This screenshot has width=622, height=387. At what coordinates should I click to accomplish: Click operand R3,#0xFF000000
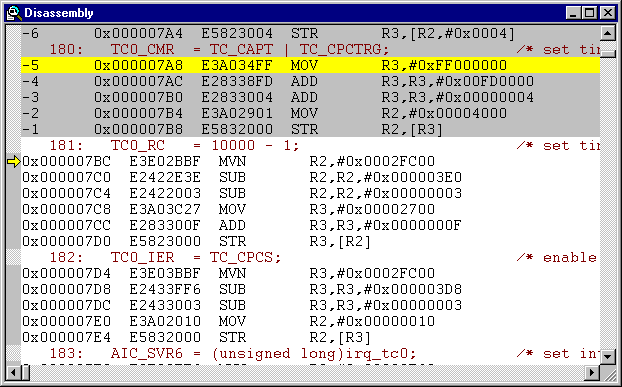tap(444, 65)
